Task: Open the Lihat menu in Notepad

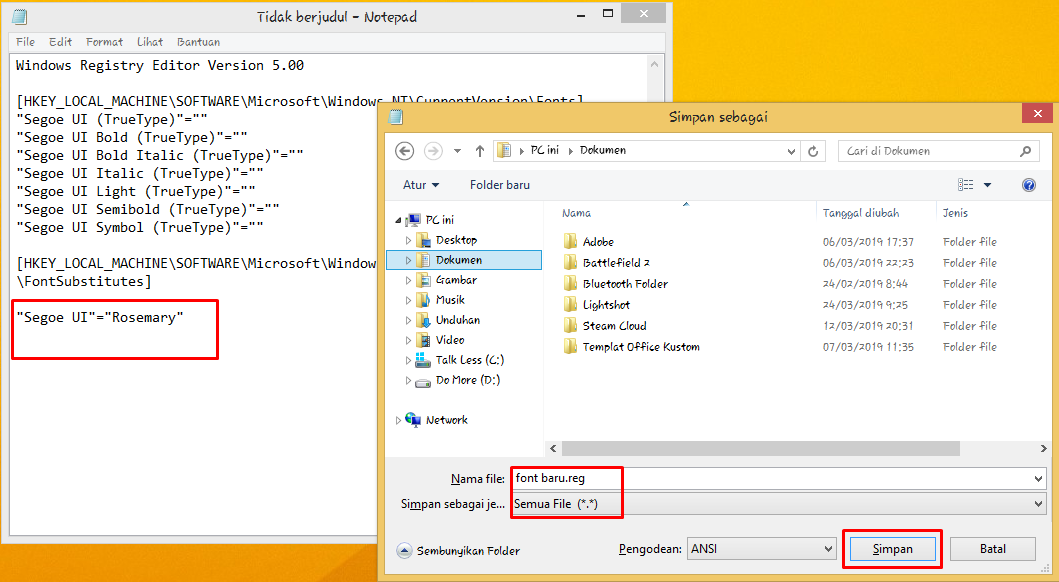Action: tap(150, 42)
